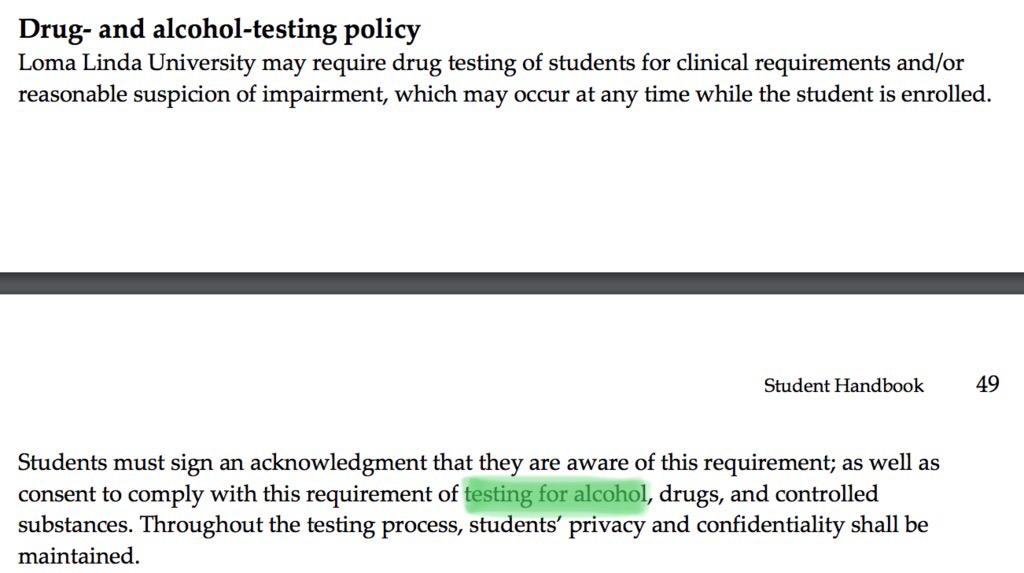This screenshot has width=1024, height=573.
Task: Click the 'Drug- and alcohol-testing policy' heading
Action: [219, 30]
